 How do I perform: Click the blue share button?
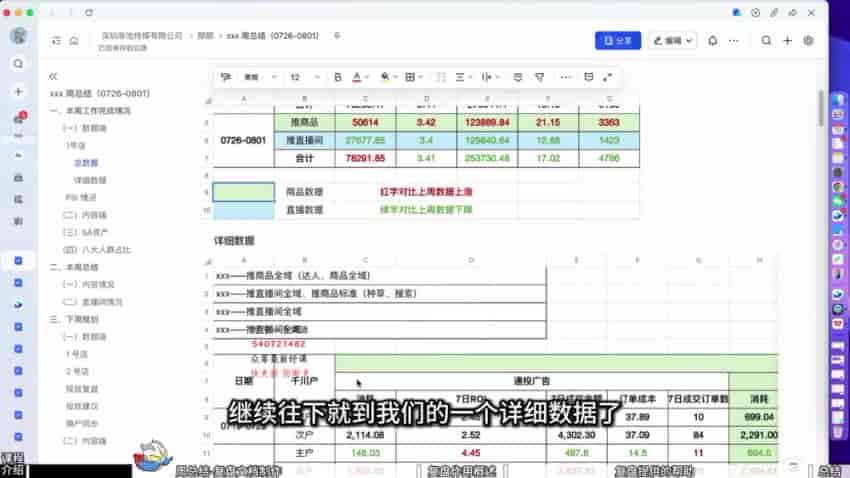point(617,41)
